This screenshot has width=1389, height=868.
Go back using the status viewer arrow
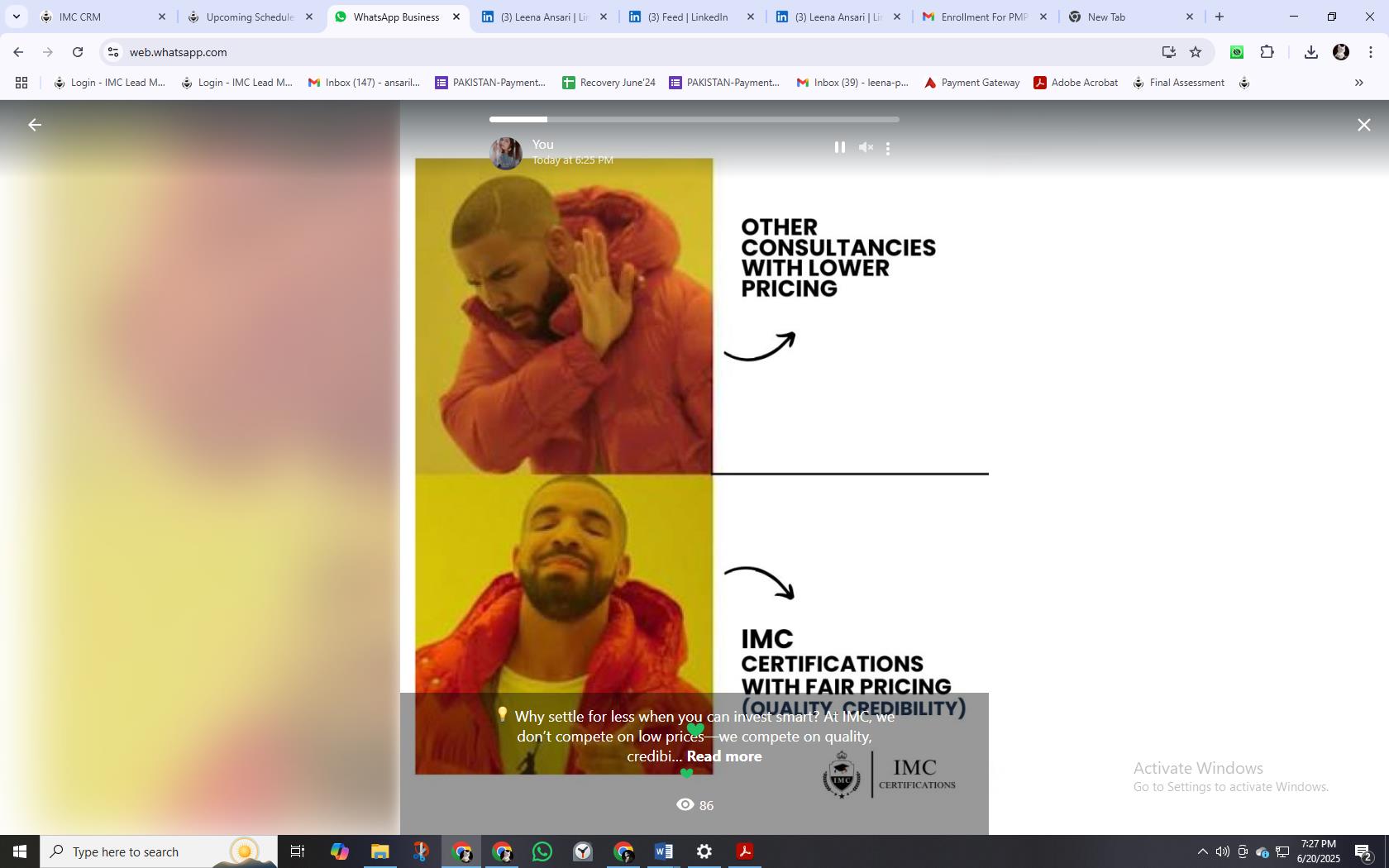pos(34,125)
